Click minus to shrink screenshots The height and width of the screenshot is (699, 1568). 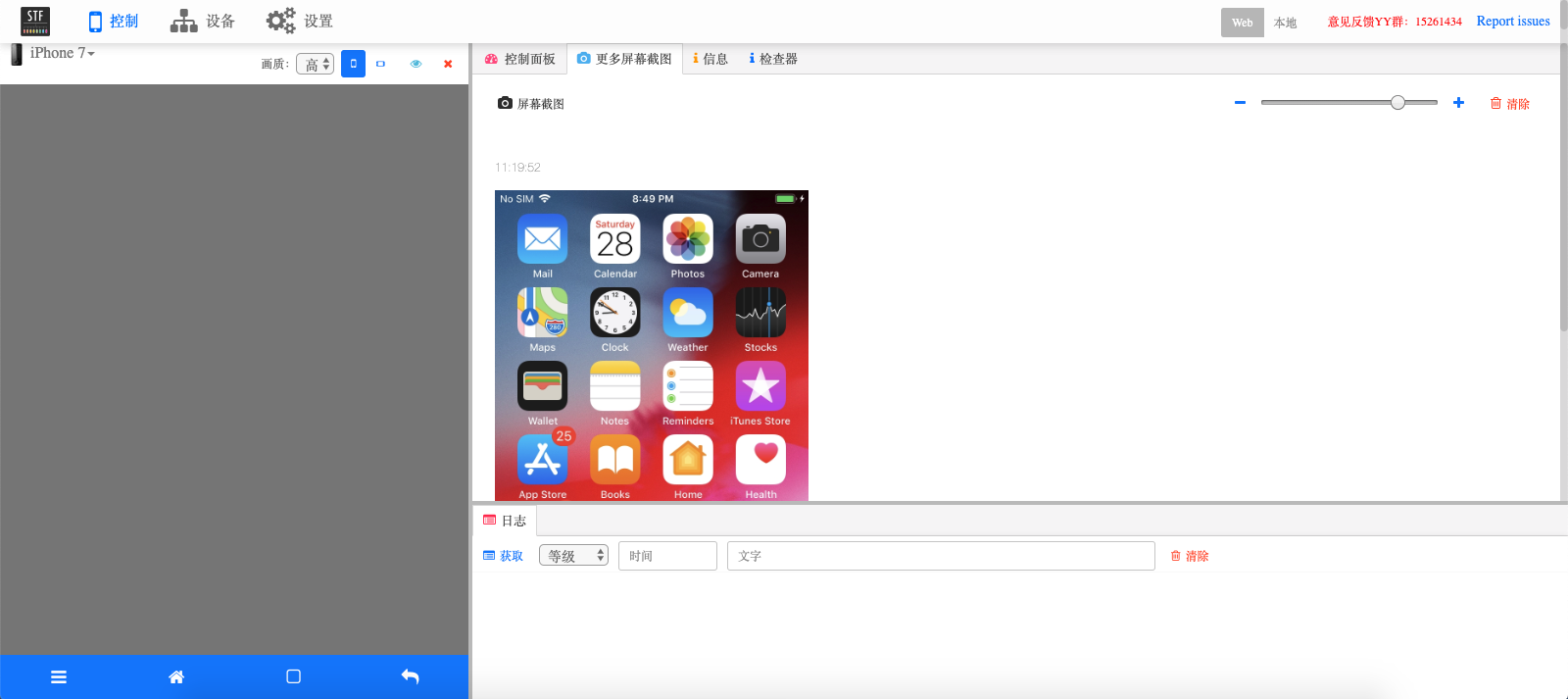(x=1240, y=103)
